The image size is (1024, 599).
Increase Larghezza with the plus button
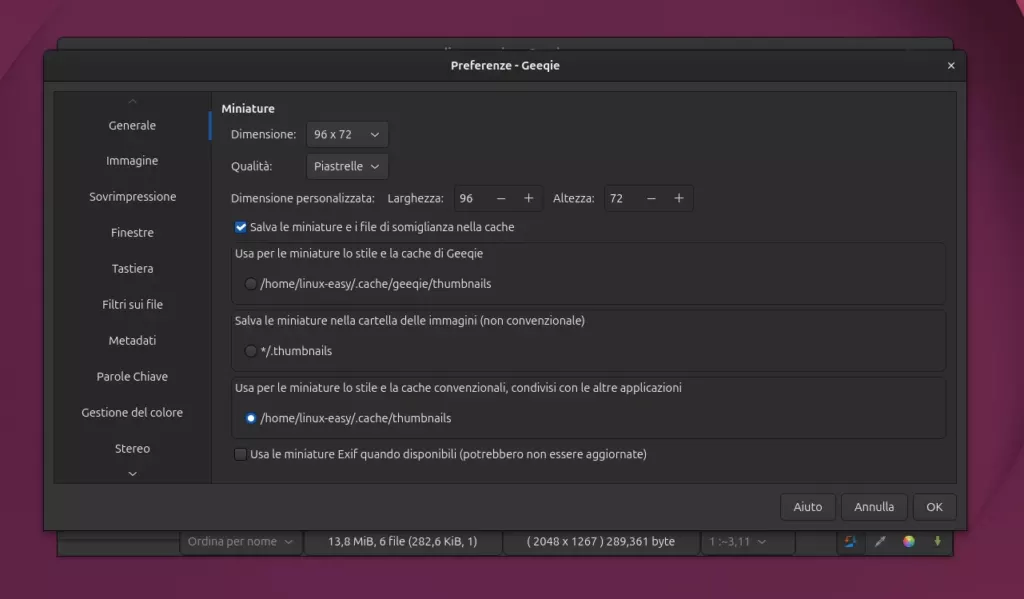[528, 199]
